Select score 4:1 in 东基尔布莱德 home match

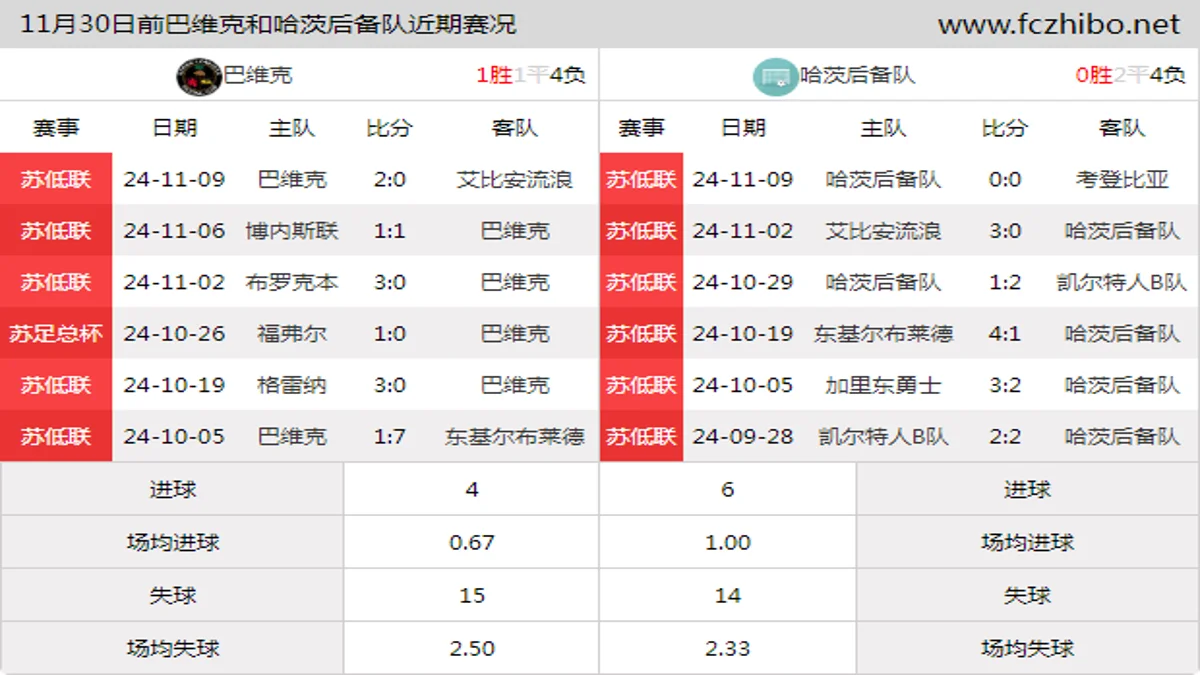coord(1004,334)
